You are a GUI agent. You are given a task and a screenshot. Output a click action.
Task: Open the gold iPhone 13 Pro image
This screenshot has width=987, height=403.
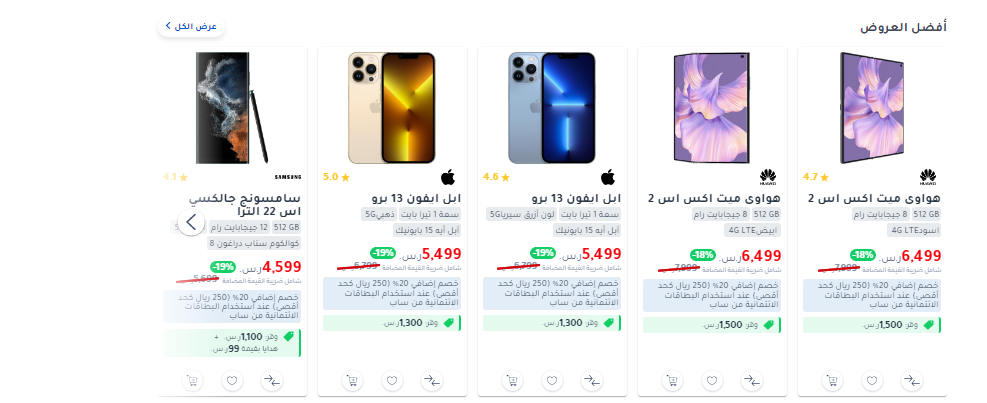coord(392,108)
